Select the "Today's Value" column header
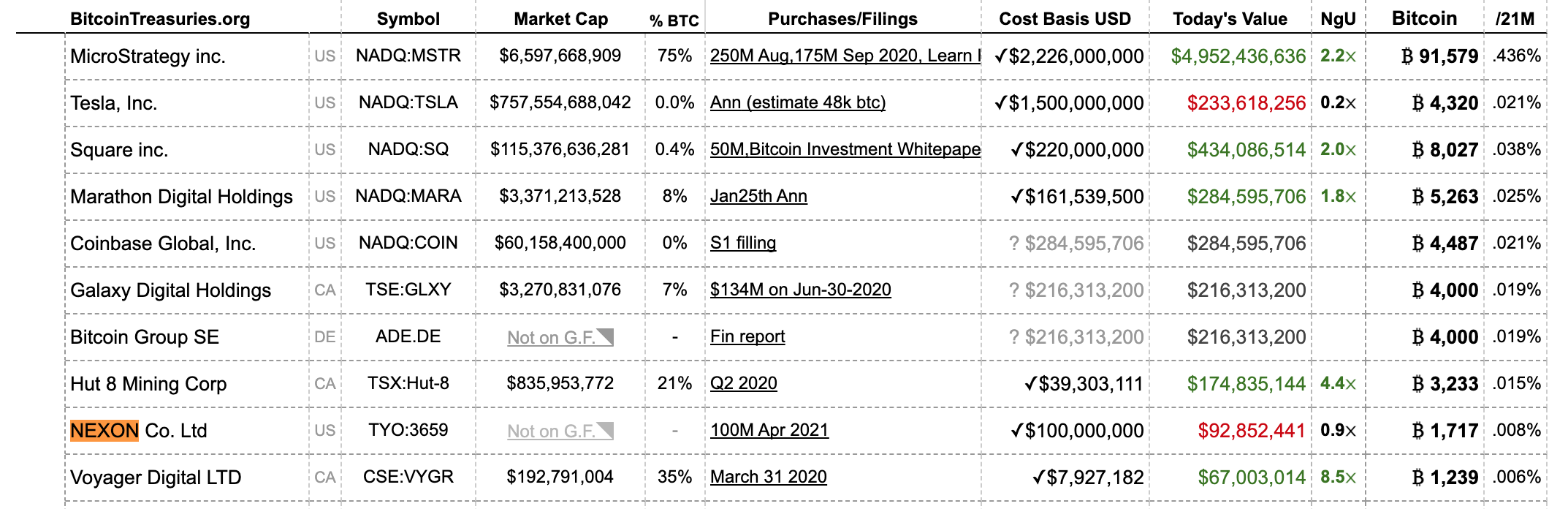 click(1230, 19)
